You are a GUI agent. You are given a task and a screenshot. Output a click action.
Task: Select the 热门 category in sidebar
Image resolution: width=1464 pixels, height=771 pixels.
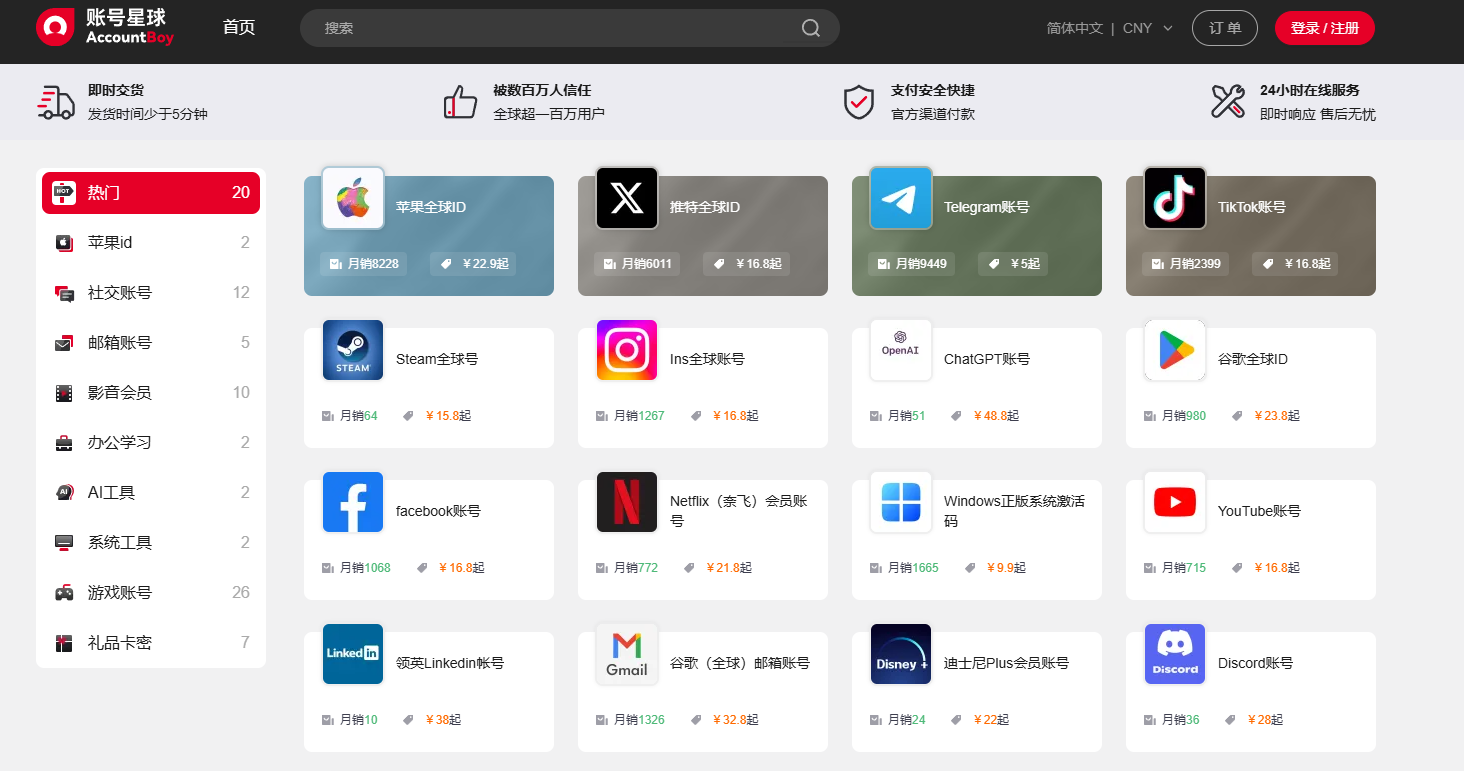click(150, 192)
